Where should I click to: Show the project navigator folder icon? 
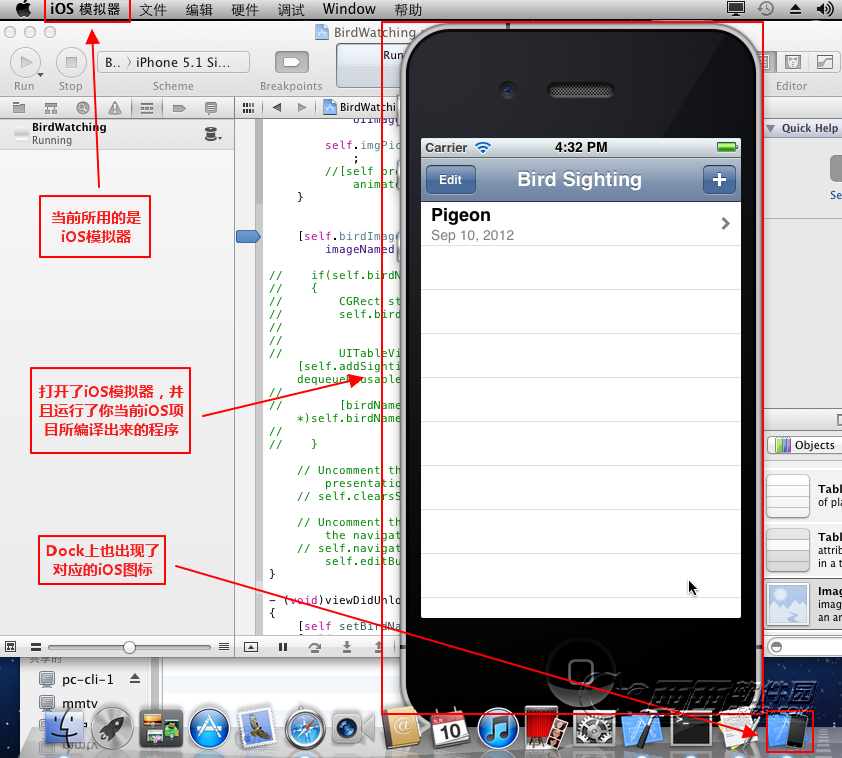tap(19, 108)
